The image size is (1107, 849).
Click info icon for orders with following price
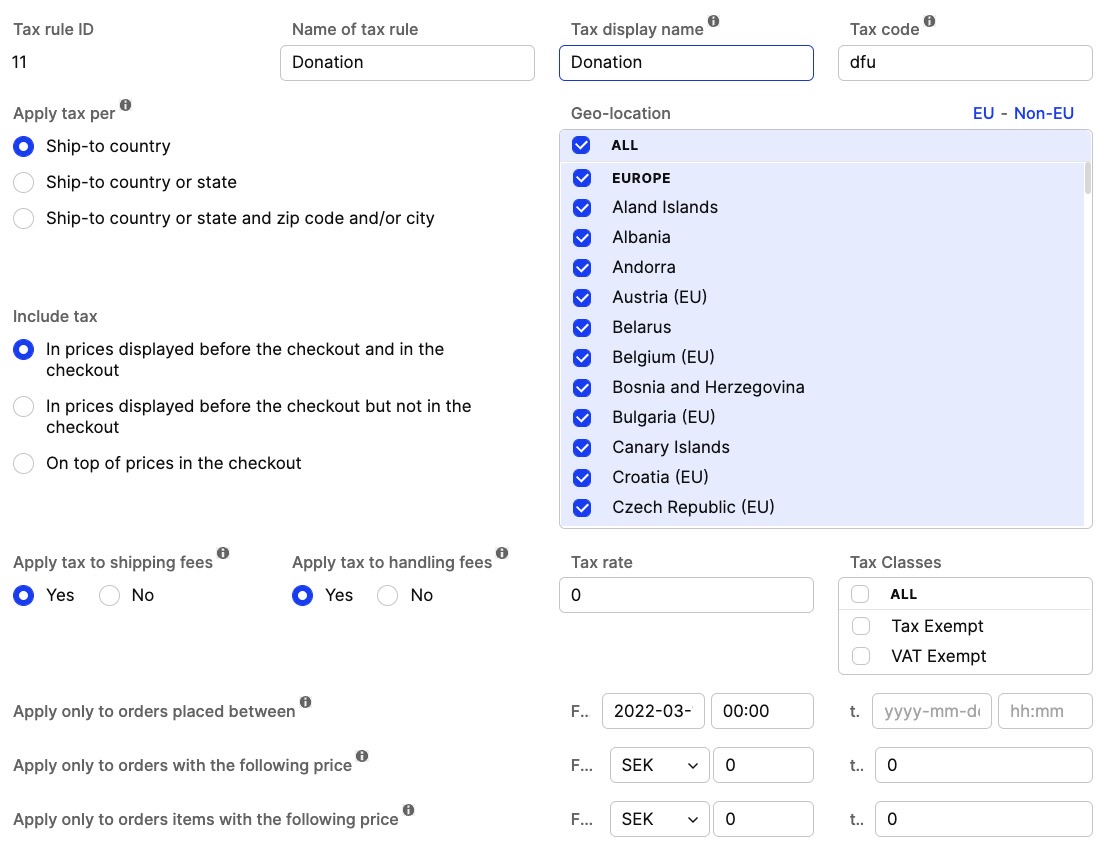pyautogui.click(x=362, y=757)
